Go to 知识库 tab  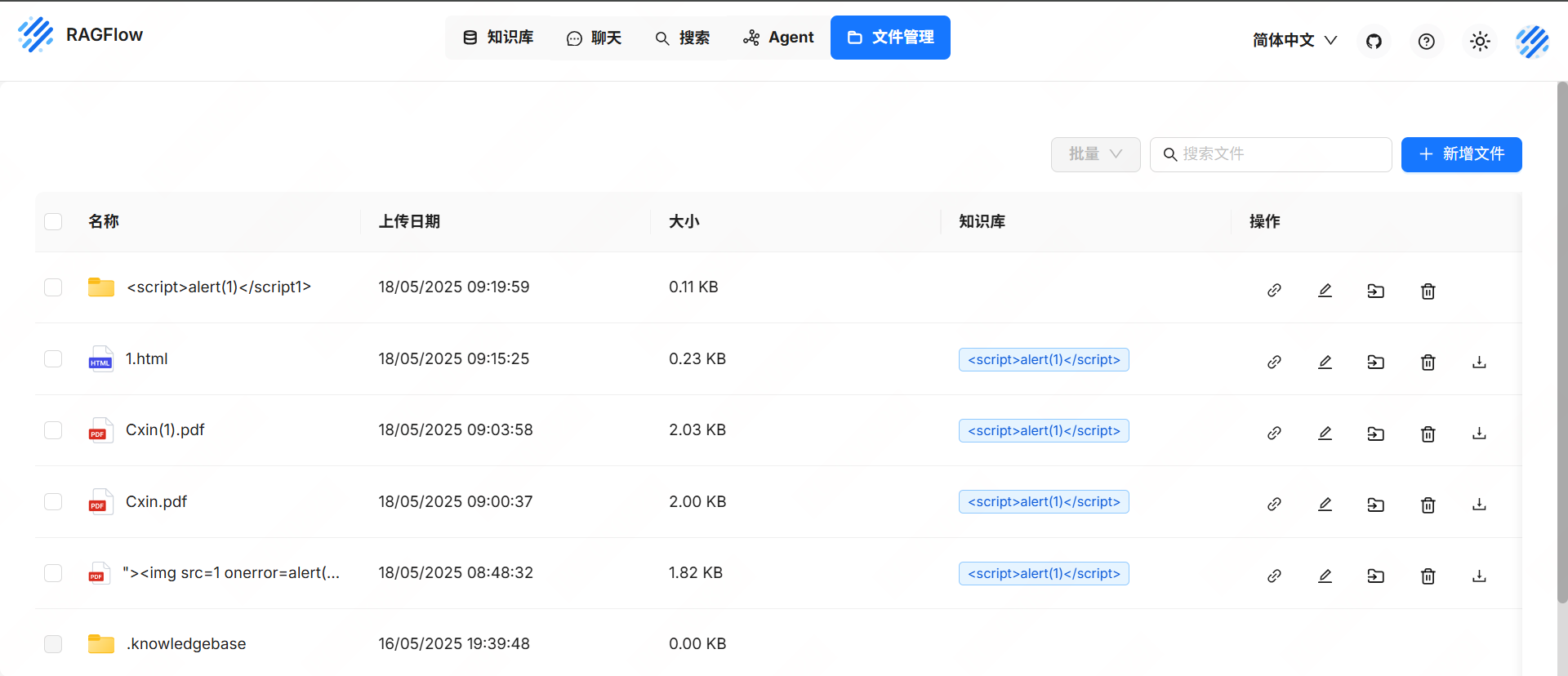[x=498, y=38]
